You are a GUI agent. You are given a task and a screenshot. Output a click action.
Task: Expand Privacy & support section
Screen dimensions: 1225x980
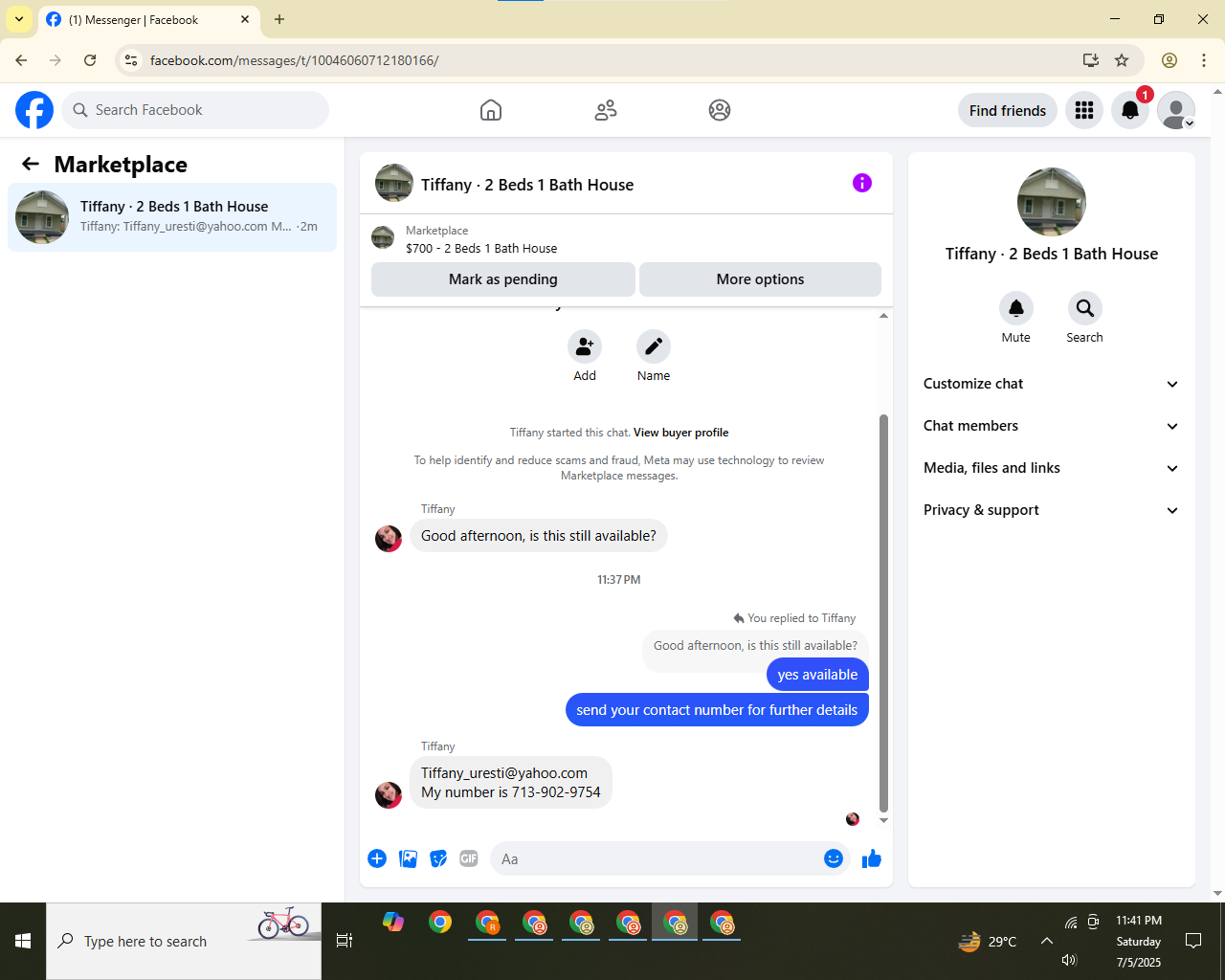1052,510
